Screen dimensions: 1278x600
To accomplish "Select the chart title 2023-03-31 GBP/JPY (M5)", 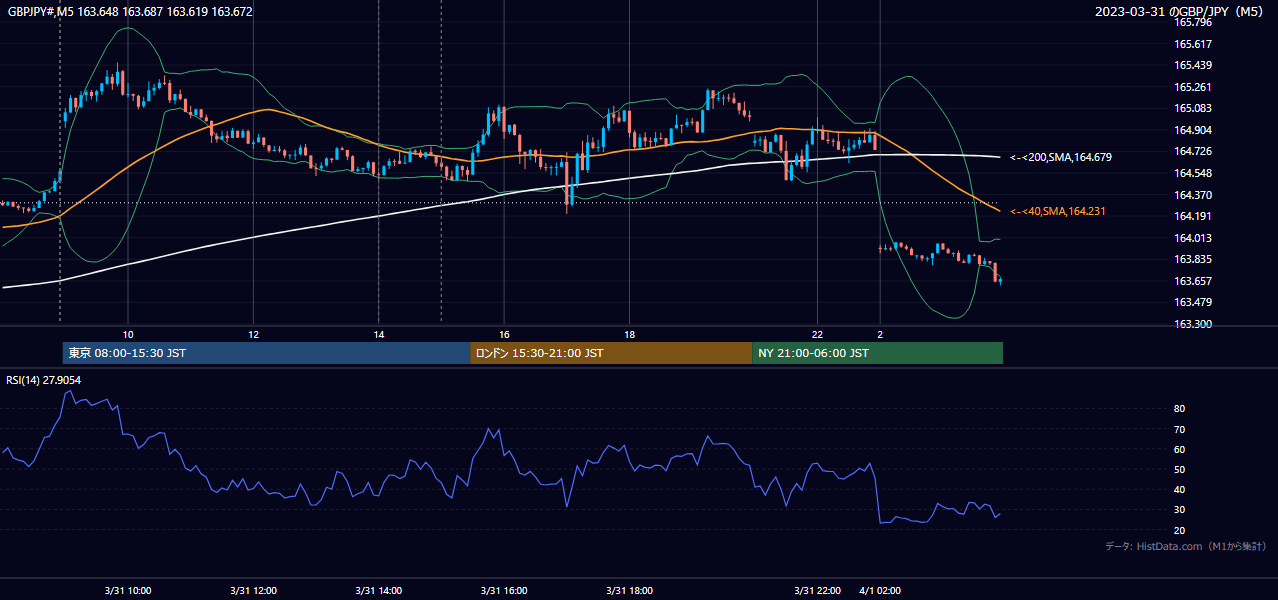I will coord(1181,12).
